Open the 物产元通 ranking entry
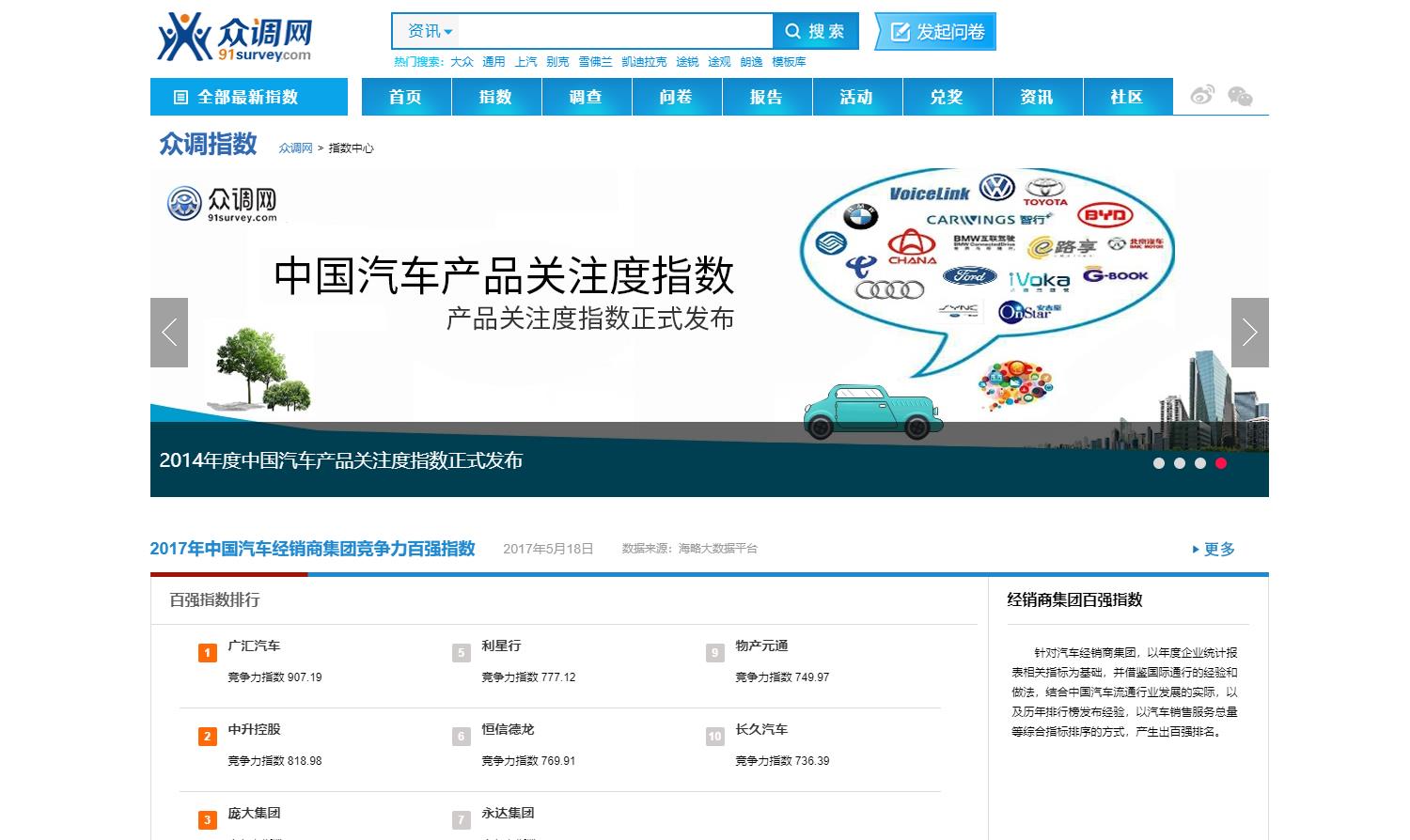 761,646
